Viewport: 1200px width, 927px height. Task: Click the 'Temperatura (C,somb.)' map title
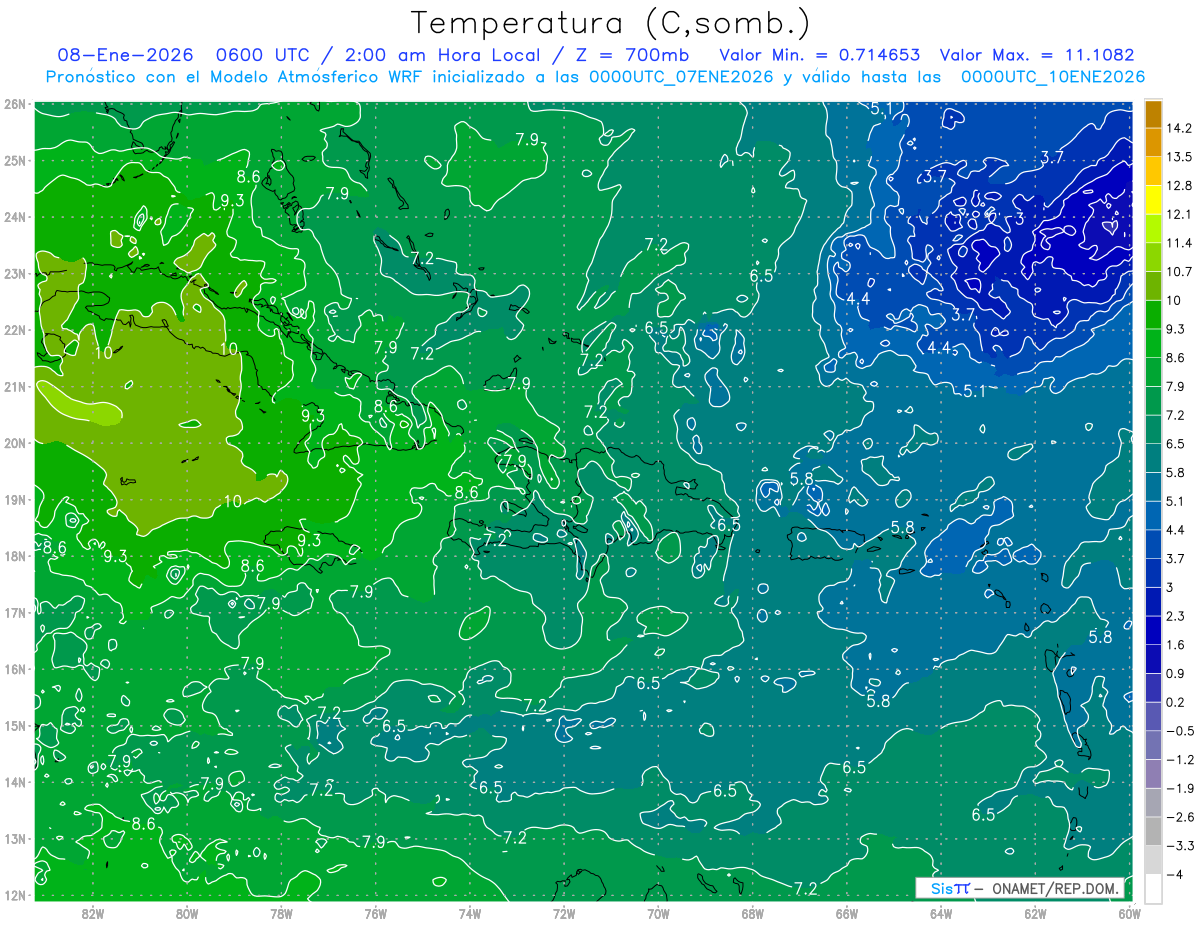[x=611, y=24]
